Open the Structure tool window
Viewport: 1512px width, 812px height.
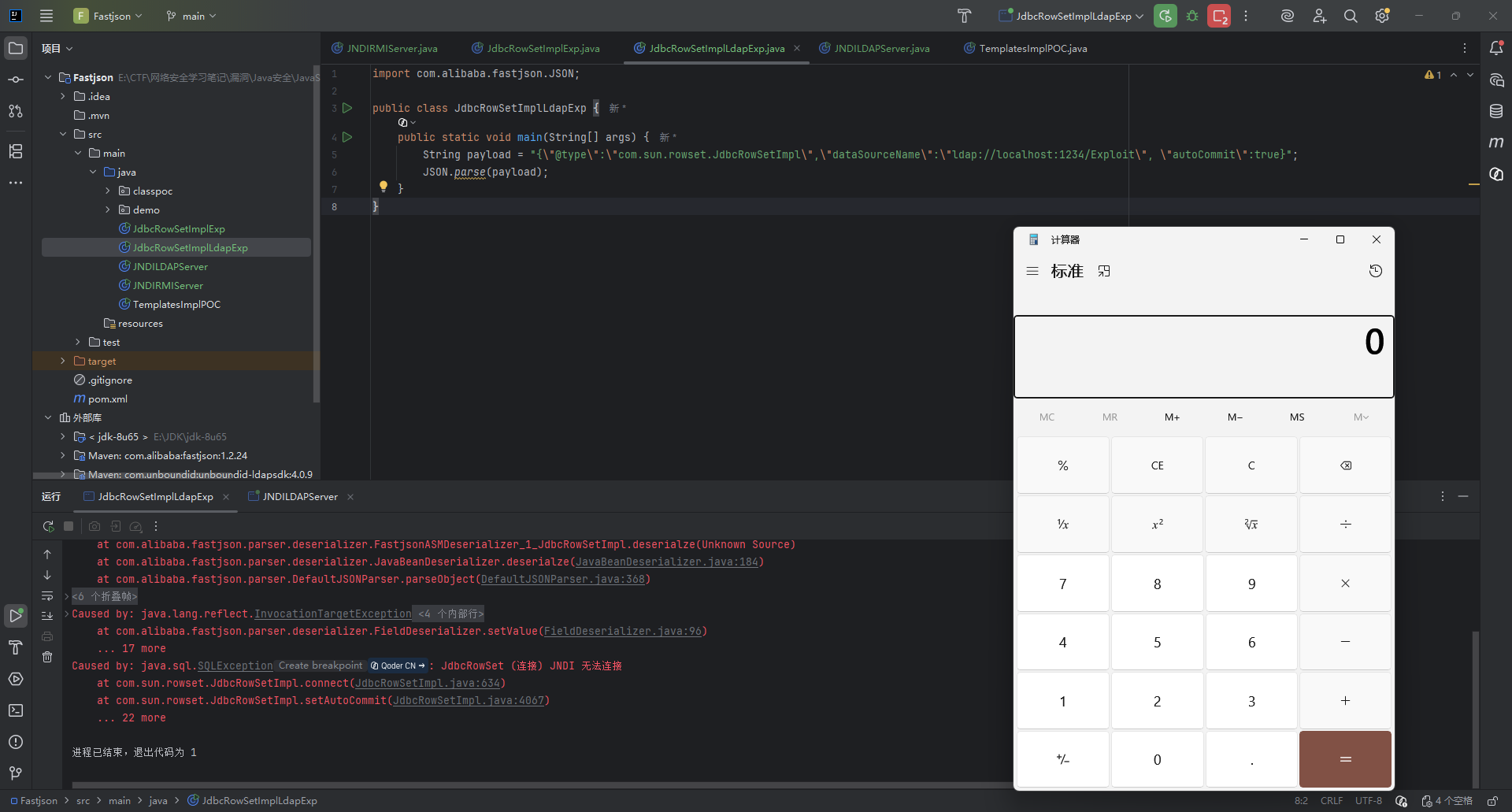tap(16, 151)
